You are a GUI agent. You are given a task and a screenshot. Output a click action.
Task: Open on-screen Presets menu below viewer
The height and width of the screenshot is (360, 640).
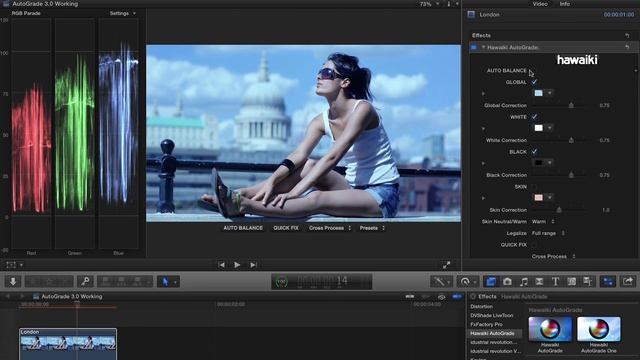point(372,228)
